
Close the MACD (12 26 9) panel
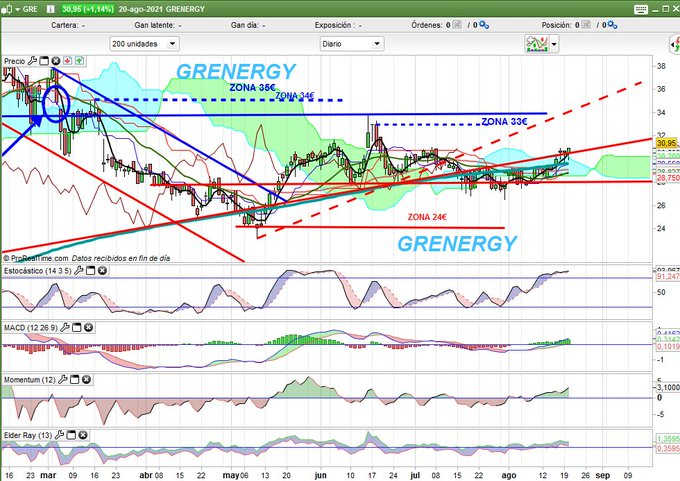tap(88, 327)
